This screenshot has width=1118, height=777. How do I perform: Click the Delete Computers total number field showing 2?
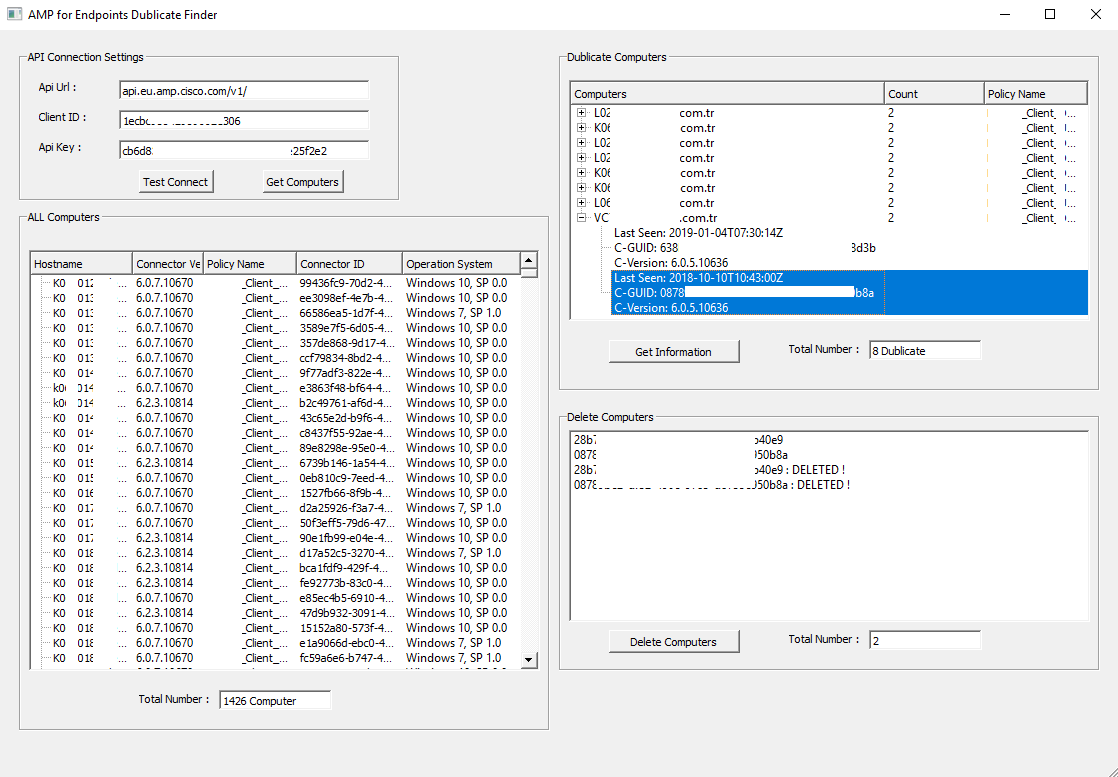925,640
